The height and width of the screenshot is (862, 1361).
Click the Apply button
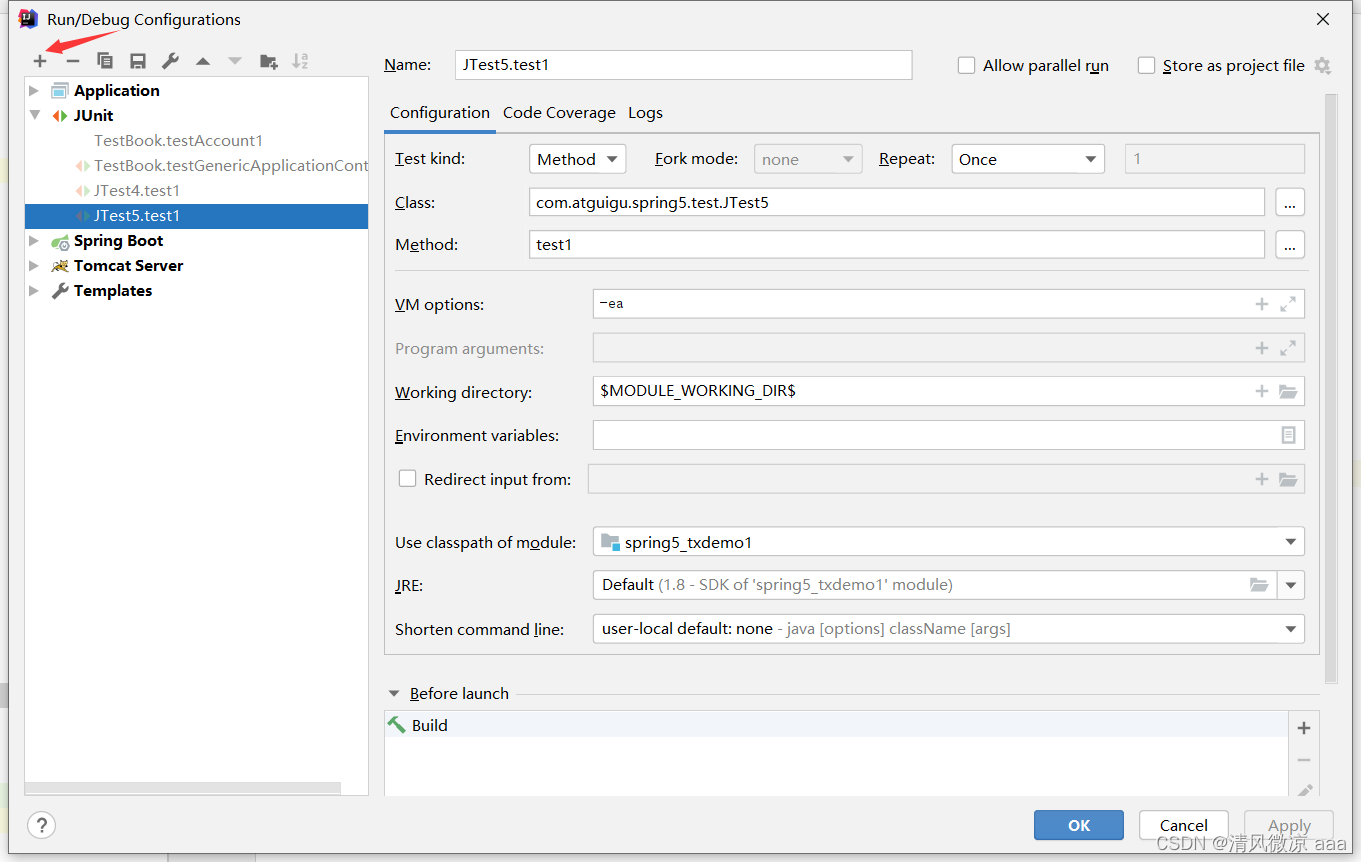tap(1289, 825)
